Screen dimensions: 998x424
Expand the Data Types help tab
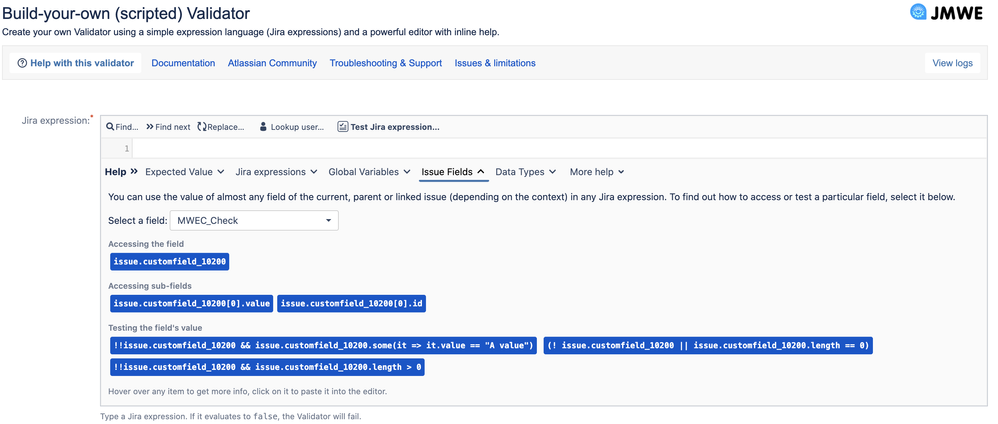526,172
